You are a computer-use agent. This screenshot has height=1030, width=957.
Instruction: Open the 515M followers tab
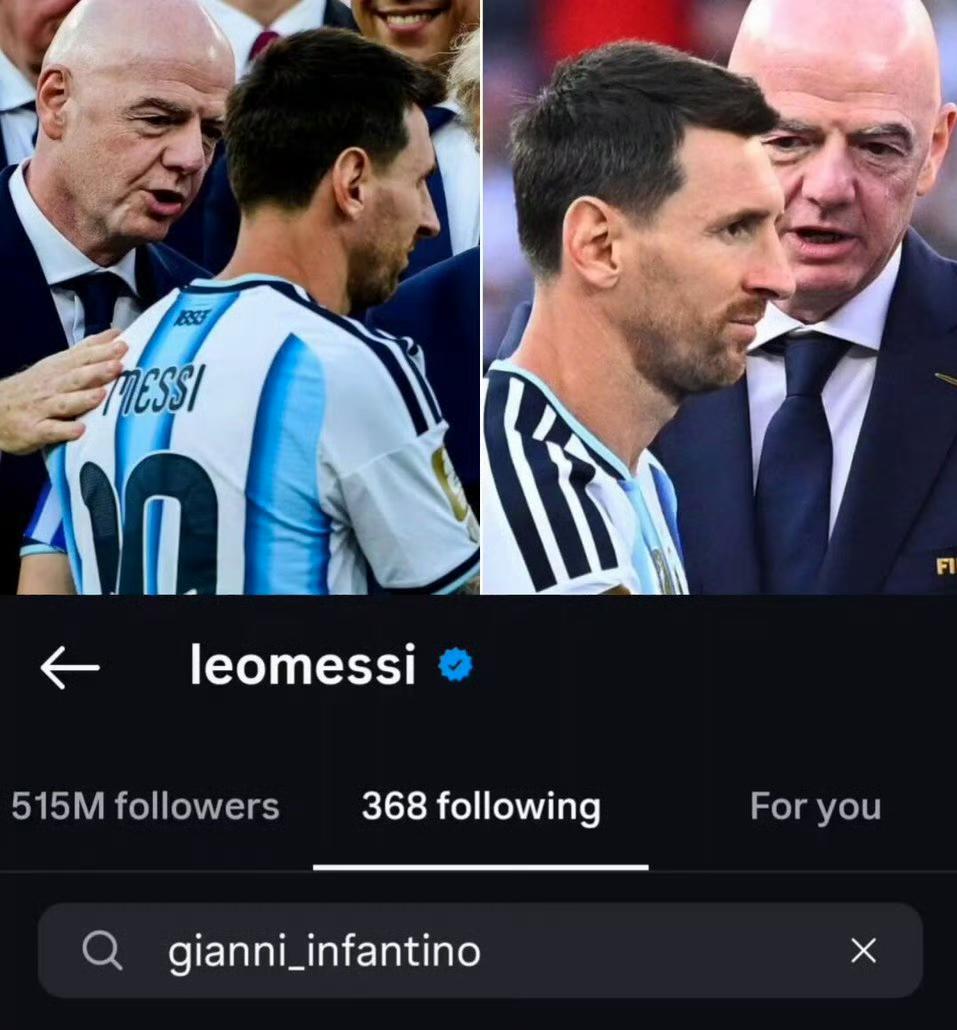click(145, 806)
